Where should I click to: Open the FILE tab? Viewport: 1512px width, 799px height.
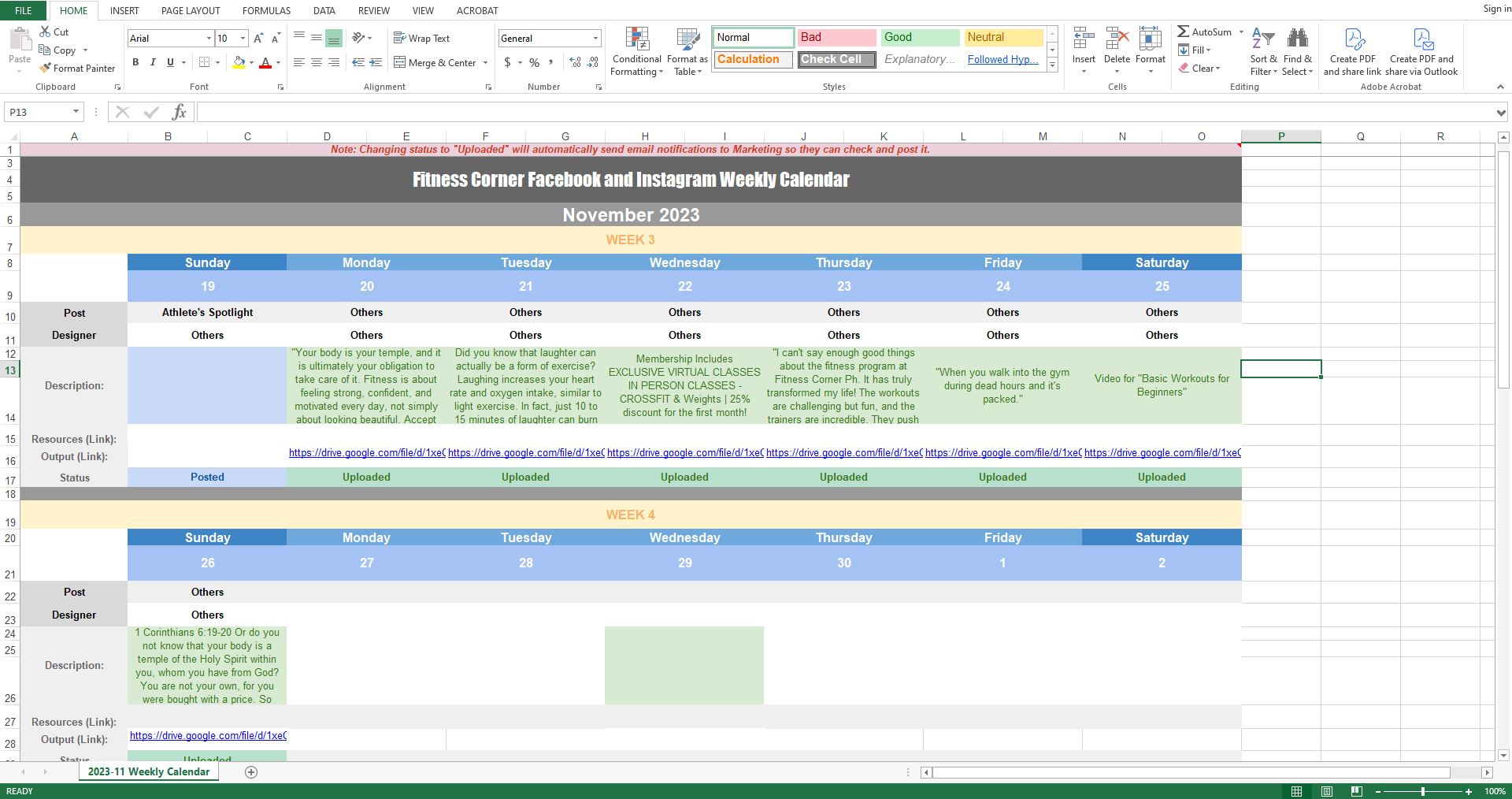(x=24, y=10)
